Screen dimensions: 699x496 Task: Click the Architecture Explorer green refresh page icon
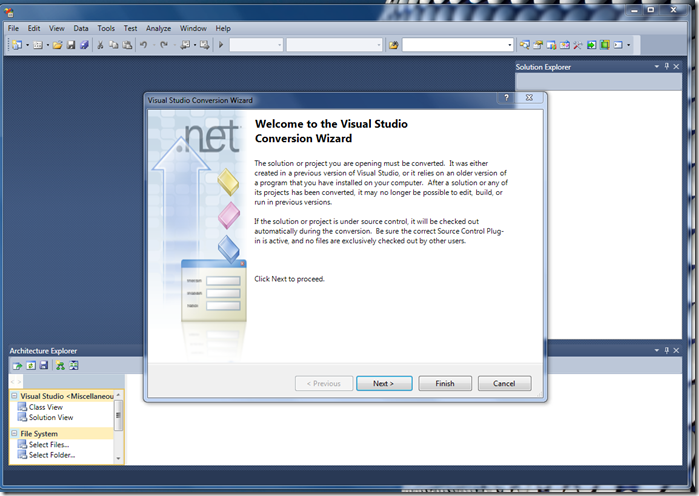(x=31, y=366)
